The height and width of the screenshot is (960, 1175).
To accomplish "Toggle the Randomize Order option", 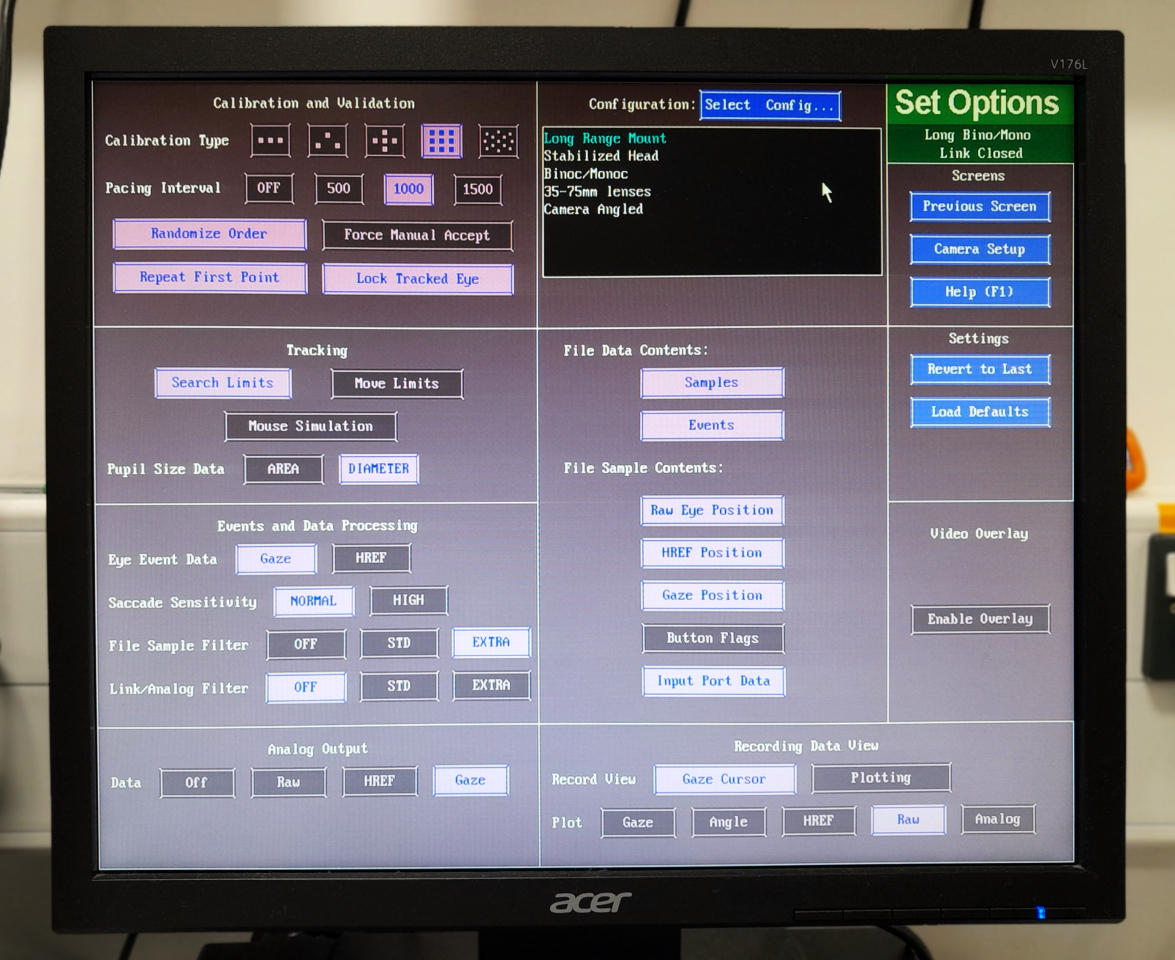I will click(209, 234).
